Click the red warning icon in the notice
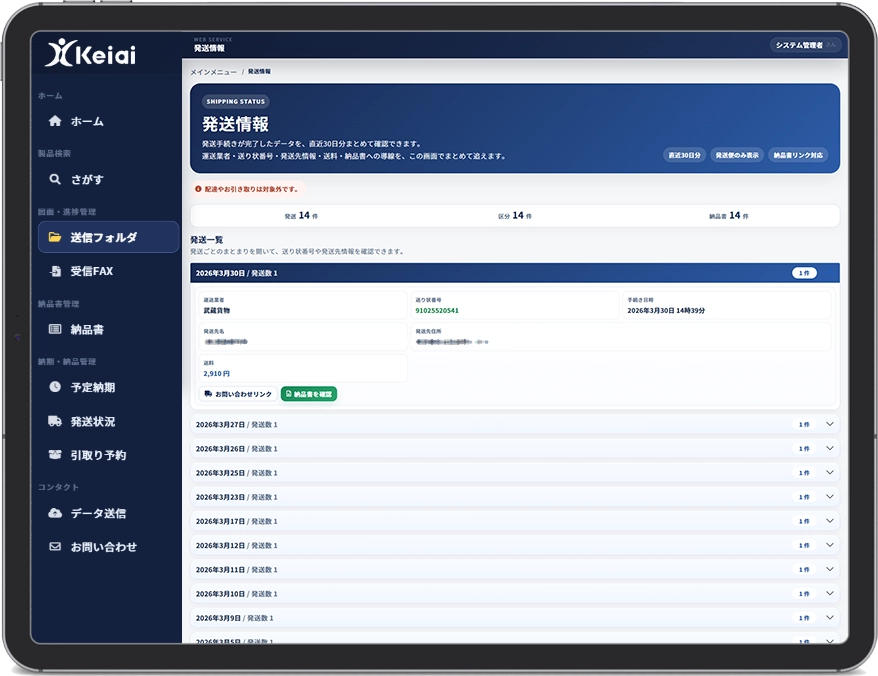The width and height of the screenshot is (878, 676). [x=198, y=189]
